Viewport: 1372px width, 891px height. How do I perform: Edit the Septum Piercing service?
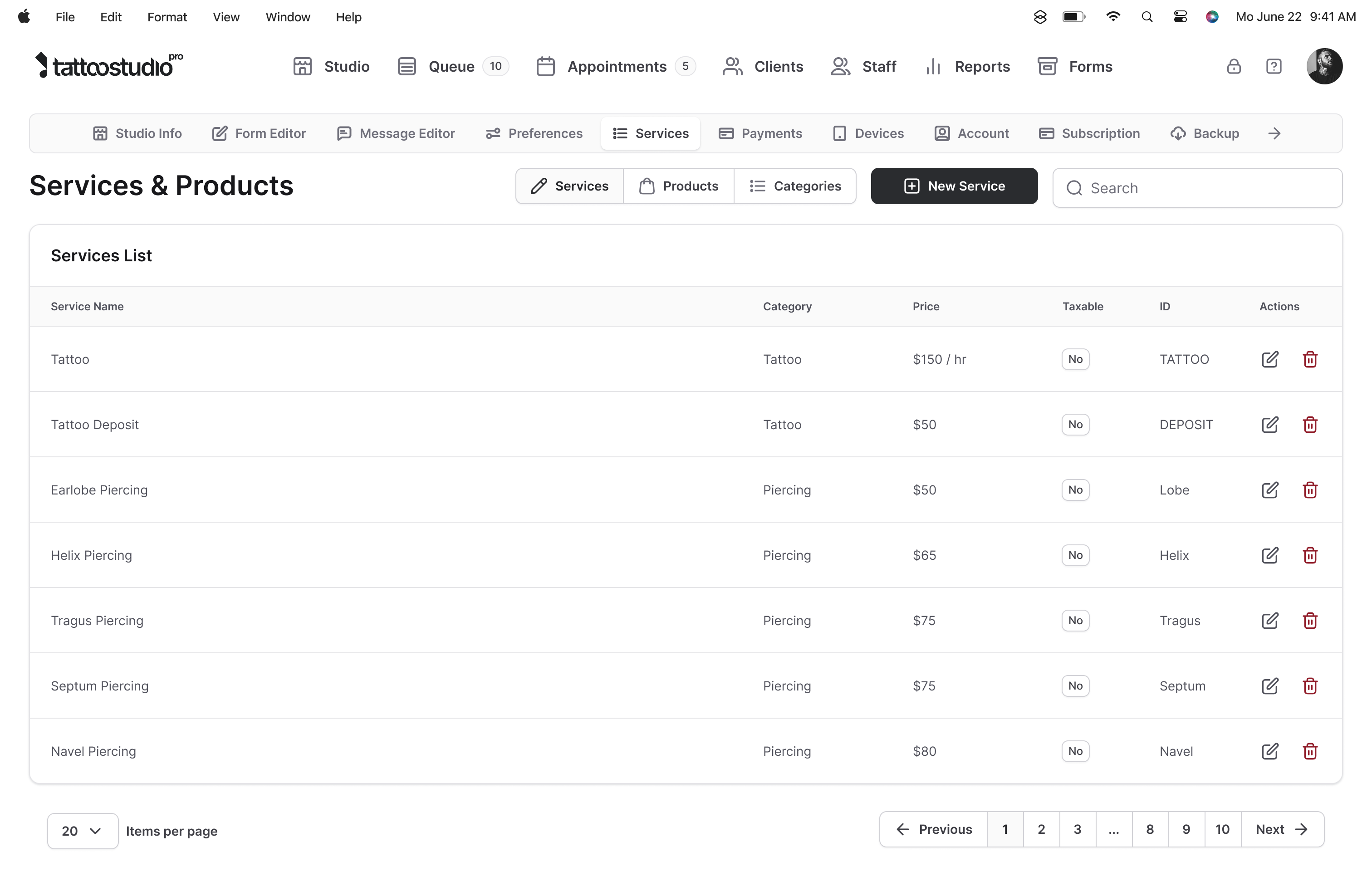[1269, 686]
